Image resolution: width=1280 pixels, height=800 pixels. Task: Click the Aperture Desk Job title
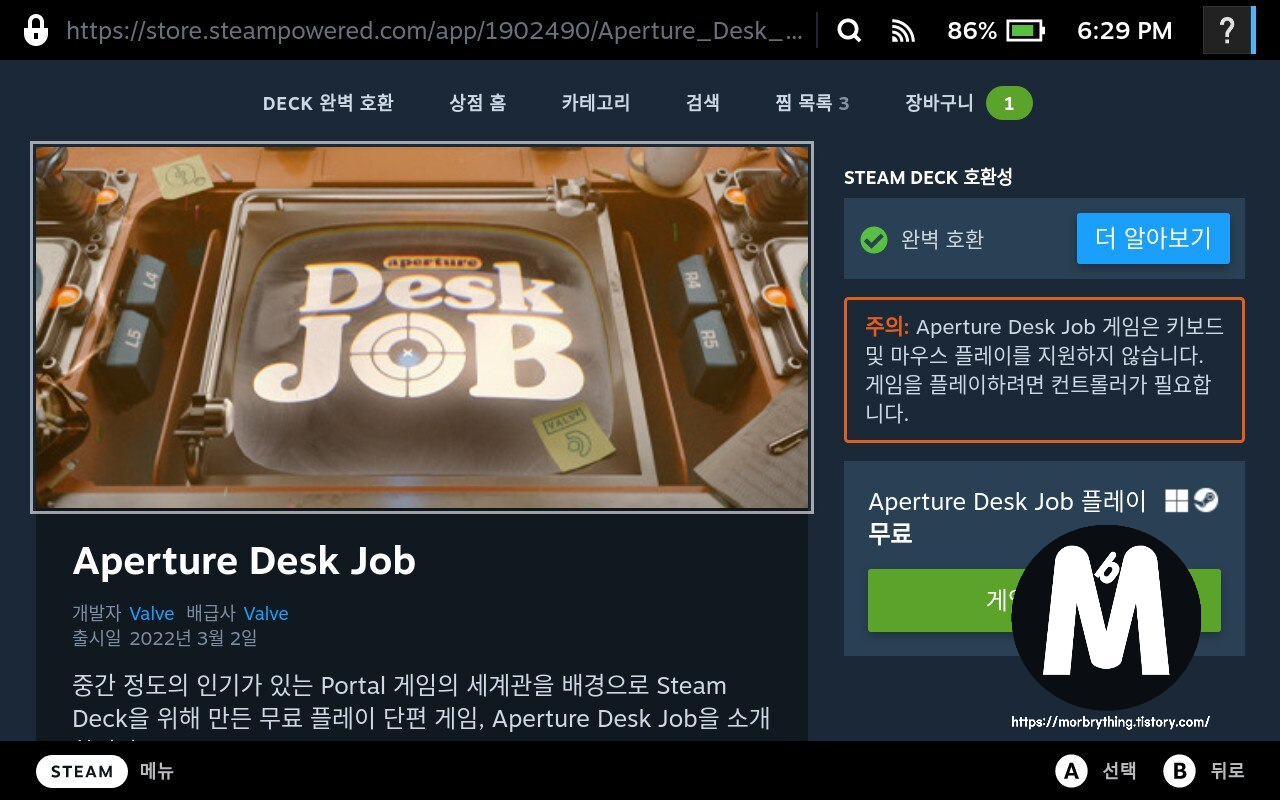pos(244,561)
